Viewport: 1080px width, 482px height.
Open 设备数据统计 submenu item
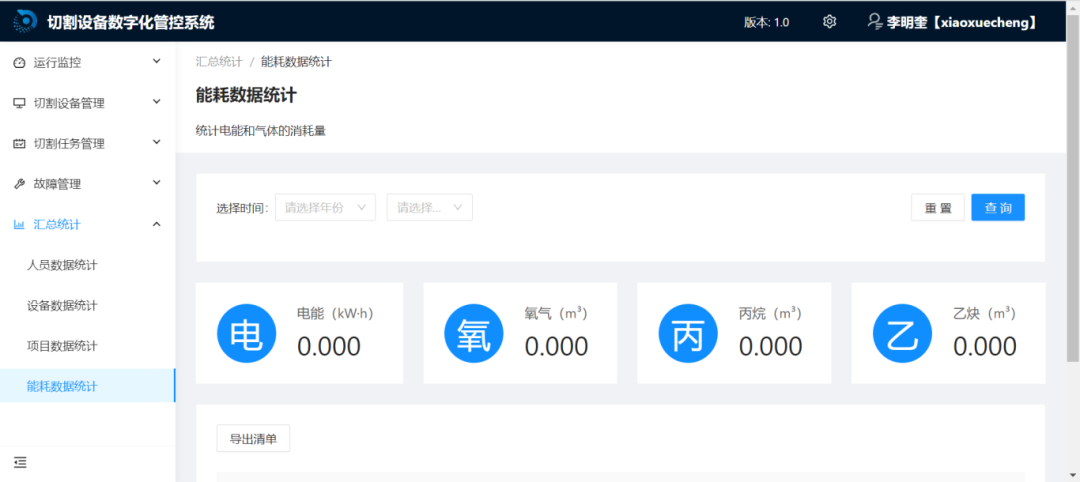pos(87,305)
